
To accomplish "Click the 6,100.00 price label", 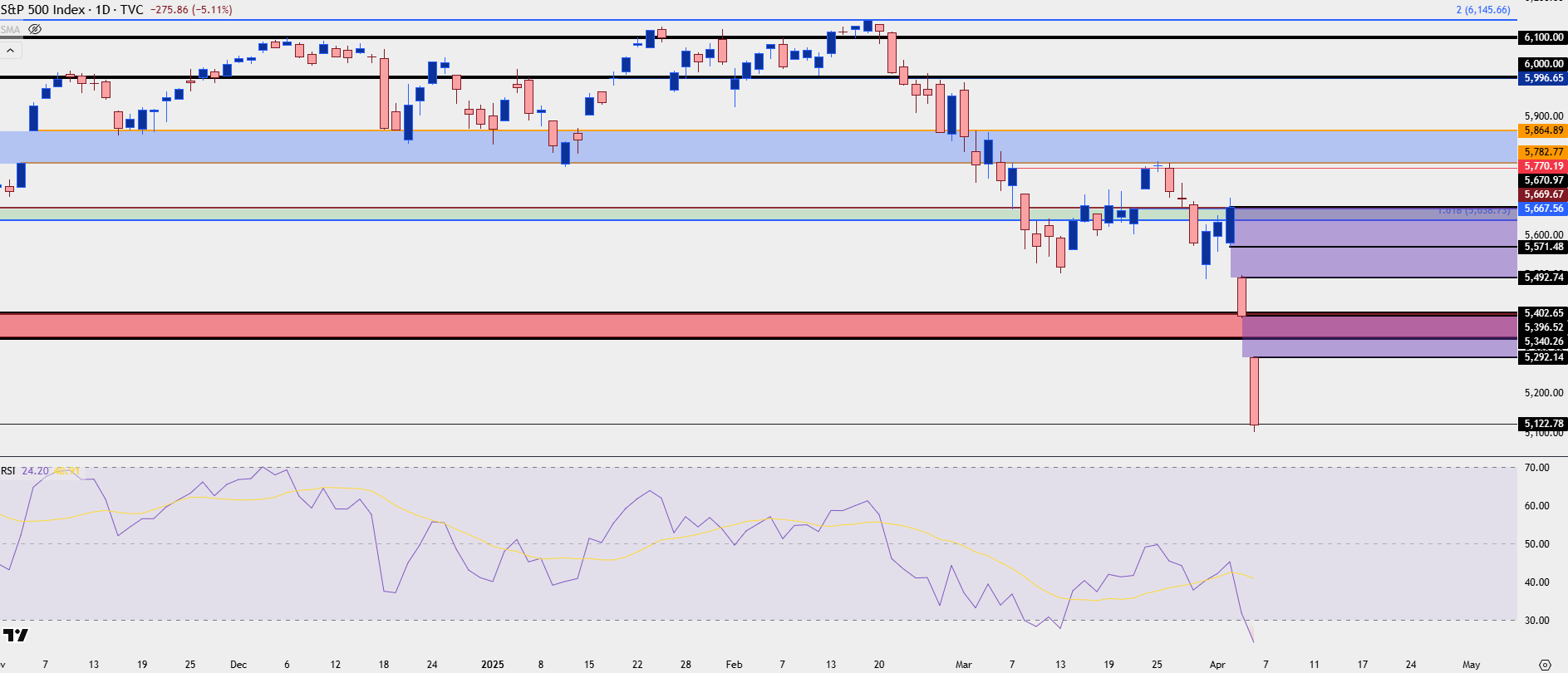I will [x=1543, y=37].
